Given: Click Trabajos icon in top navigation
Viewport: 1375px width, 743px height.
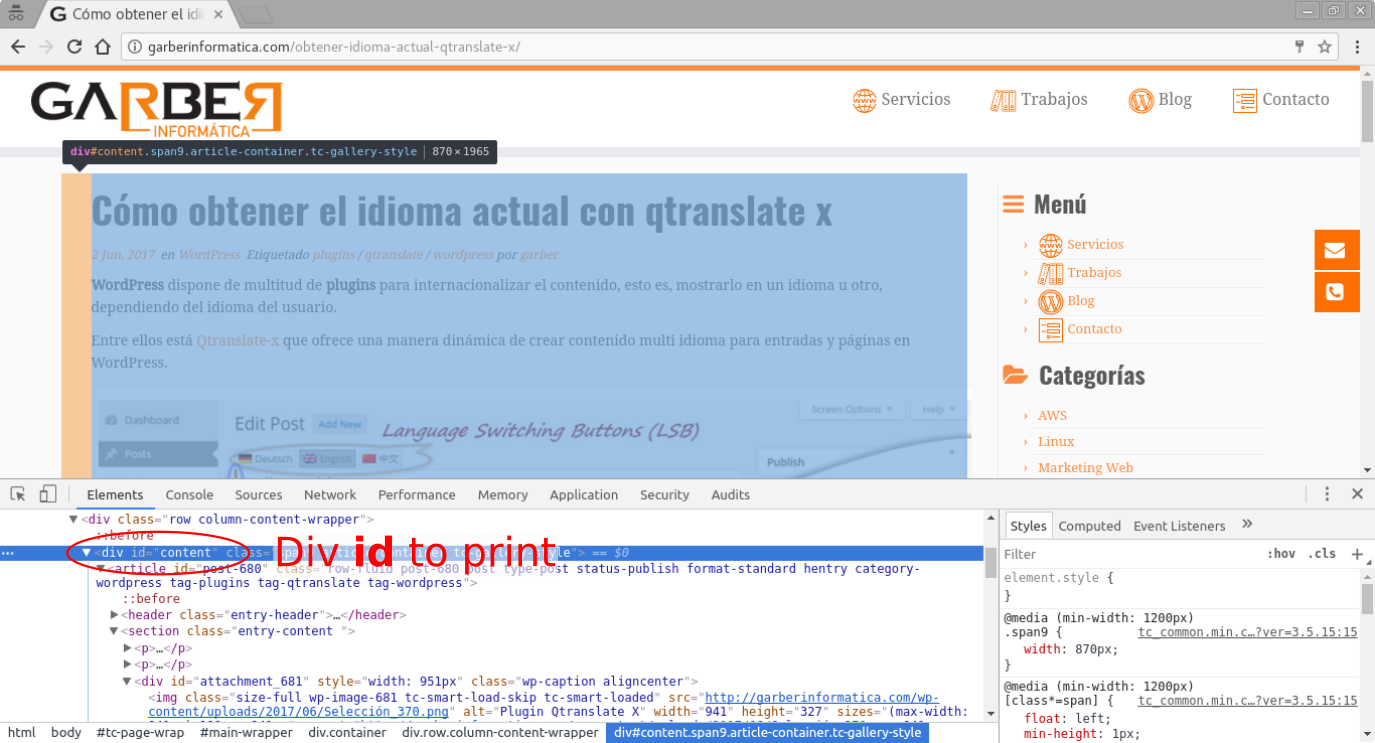Looking at the screenshot, I should click(x=1003, y=100).
